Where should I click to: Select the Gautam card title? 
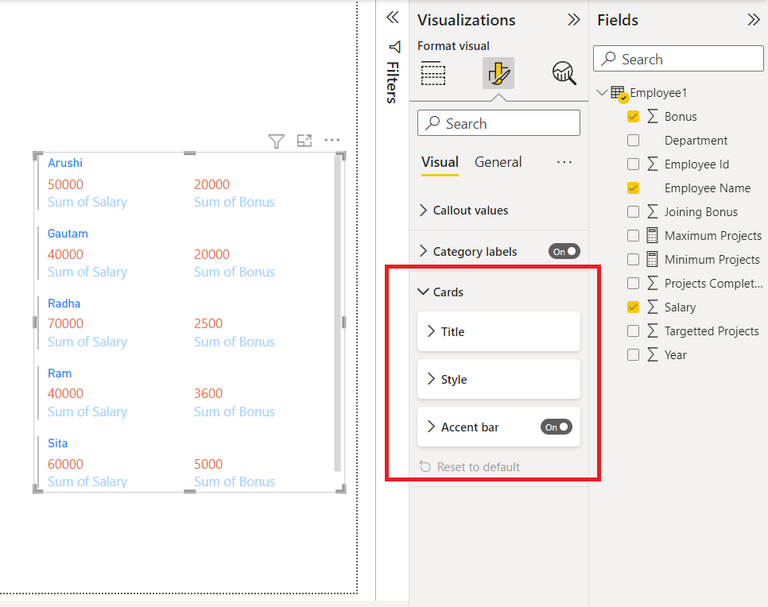point(68,233)
